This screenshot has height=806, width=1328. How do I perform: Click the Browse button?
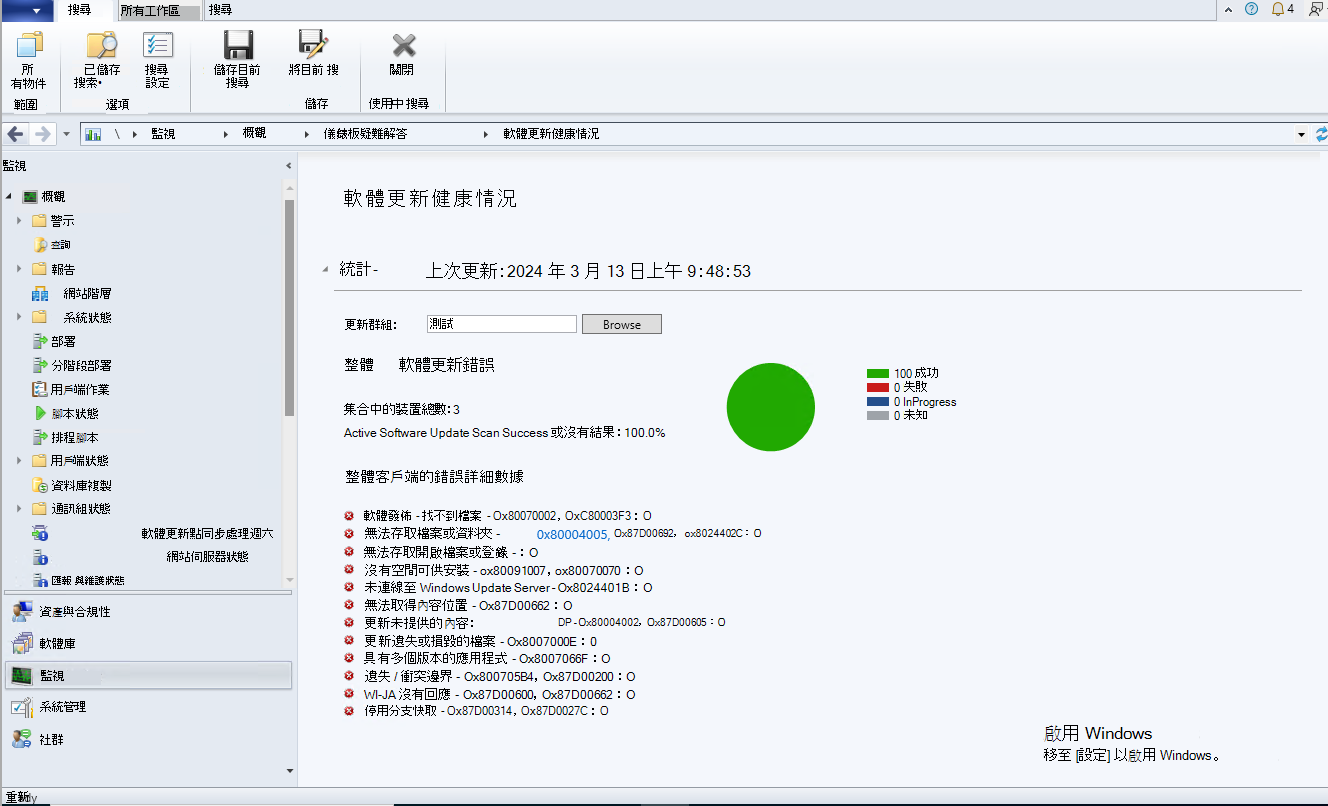(621, 324)
